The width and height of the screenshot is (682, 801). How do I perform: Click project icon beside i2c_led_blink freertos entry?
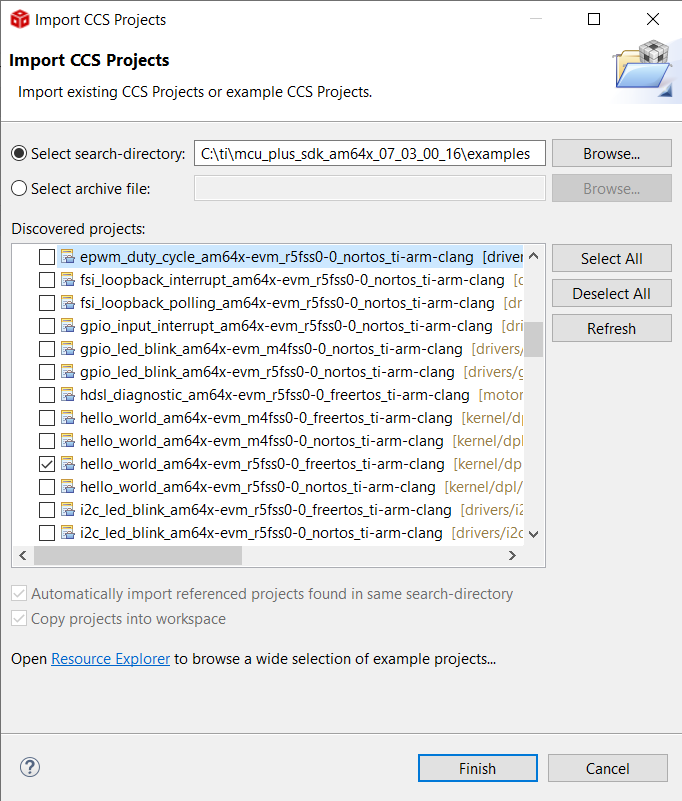68,510
